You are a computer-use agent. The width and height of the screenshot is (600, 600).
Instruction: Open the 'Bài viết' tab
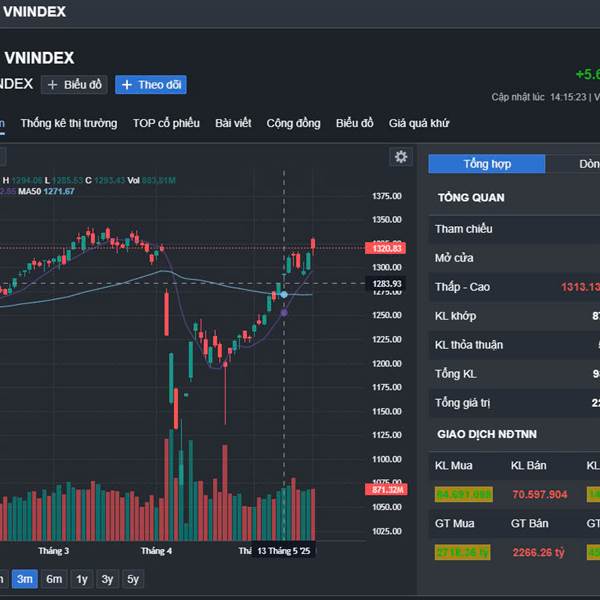coord(233,123)
